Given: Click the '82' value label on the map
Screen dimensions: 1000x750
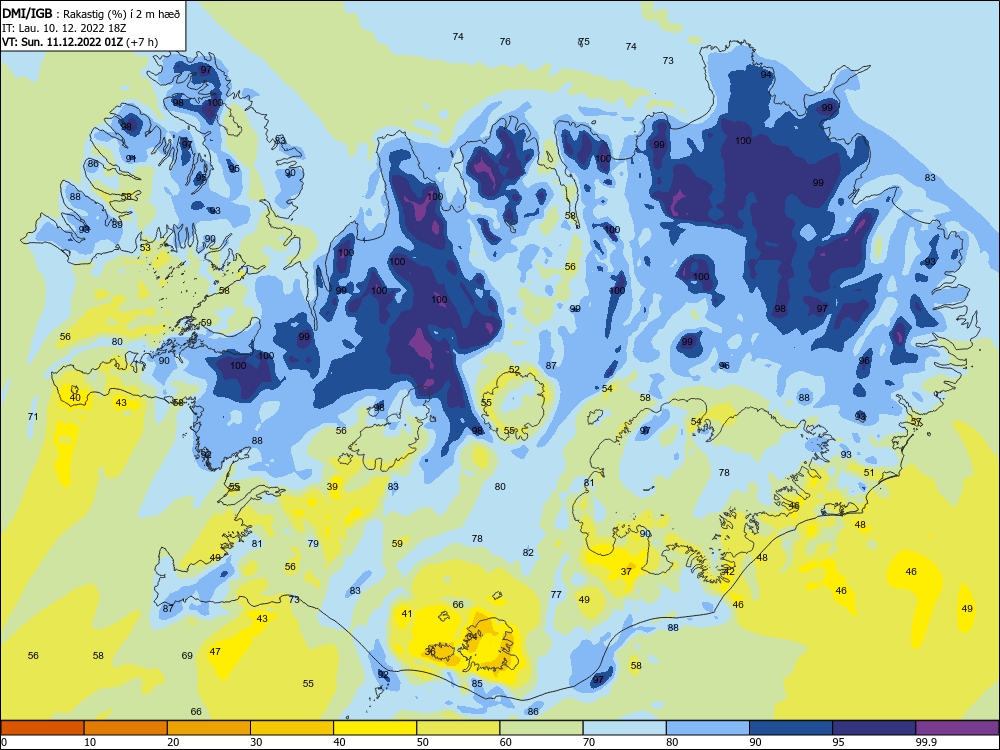Looking at the screenshot, I should coord(528,552).
